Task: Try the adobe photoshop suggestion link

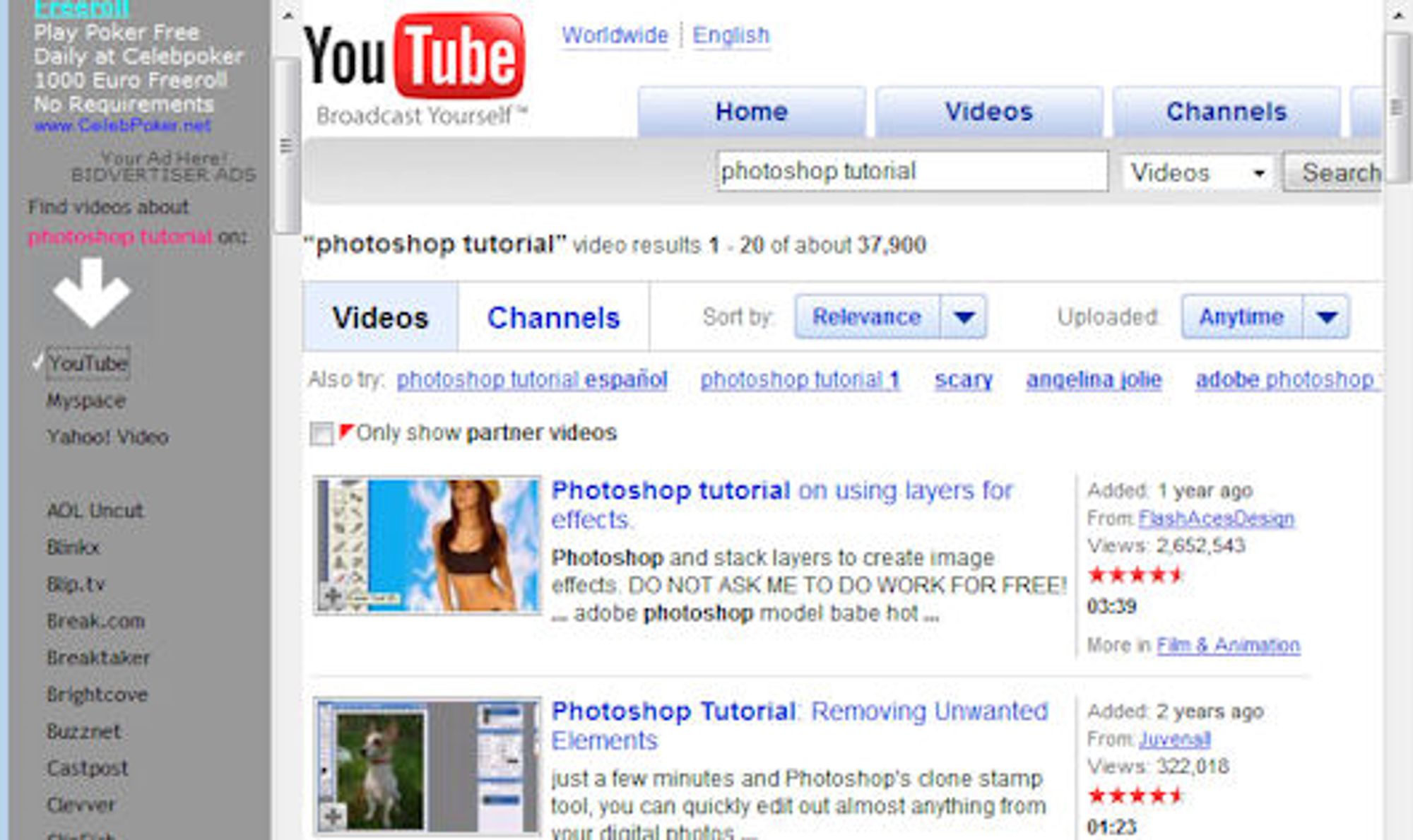Action: (x=1287, y=380)
